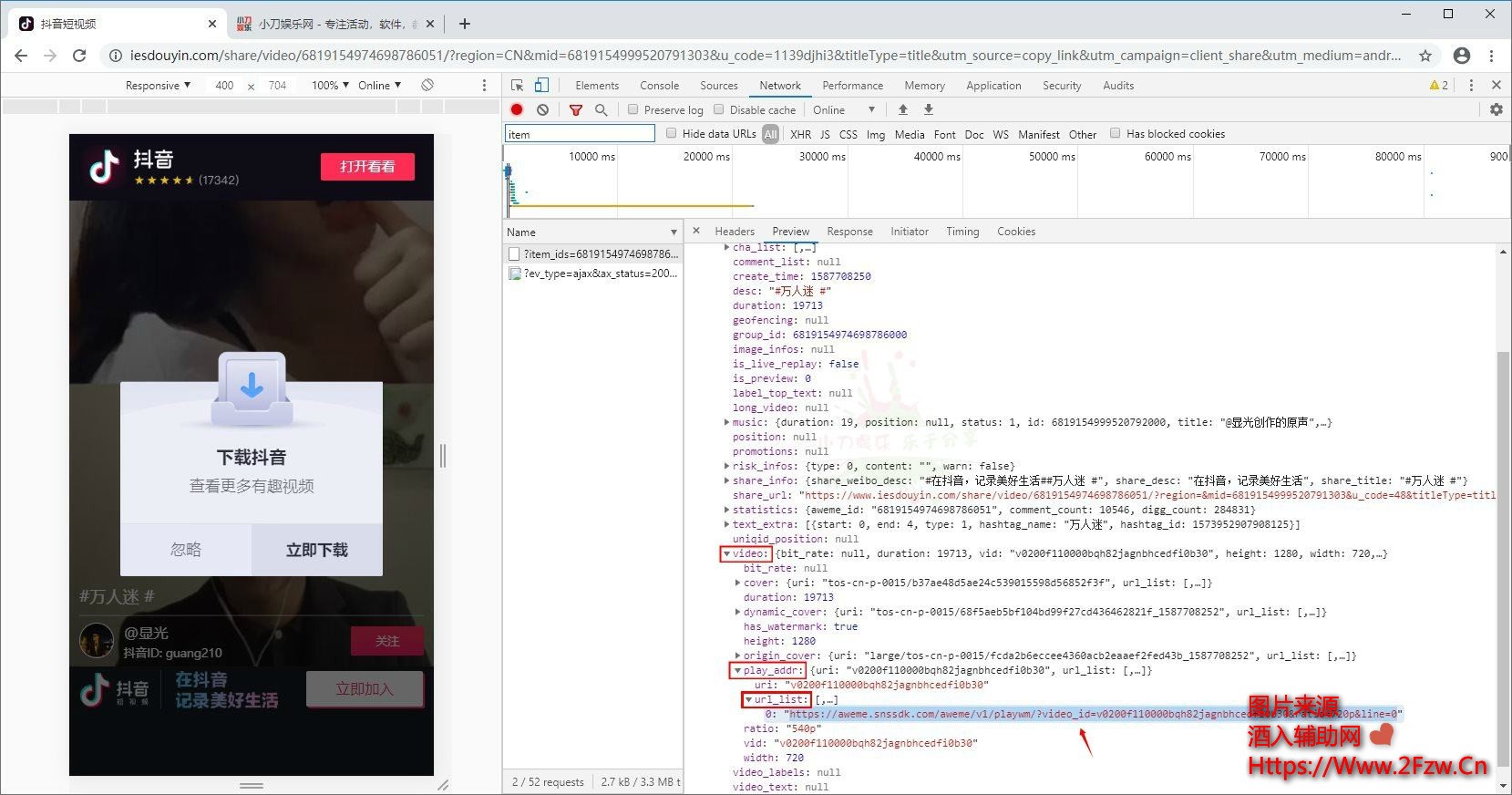Click the rotate screen icon

pyautogui.click(x=427, y=85)
